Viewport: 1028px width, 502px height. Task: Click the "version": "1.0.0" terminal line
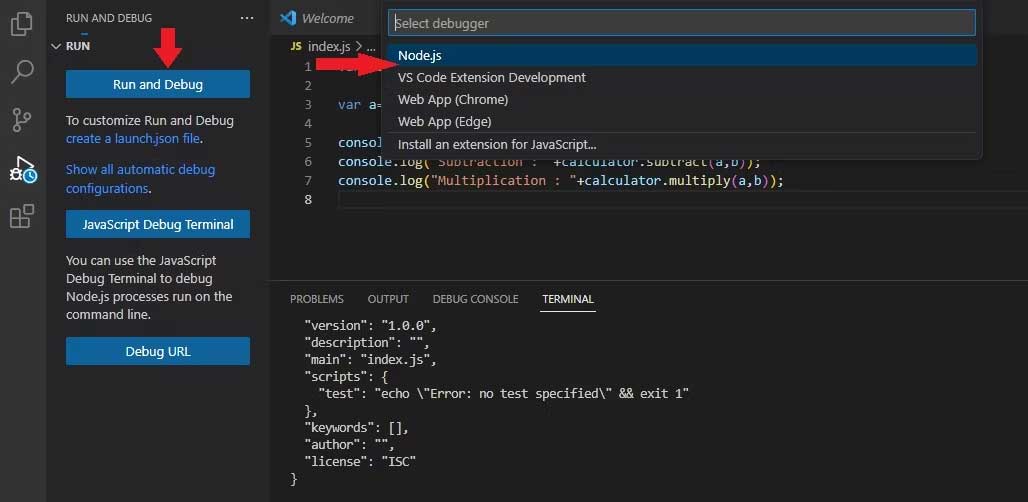pos(370,325)
